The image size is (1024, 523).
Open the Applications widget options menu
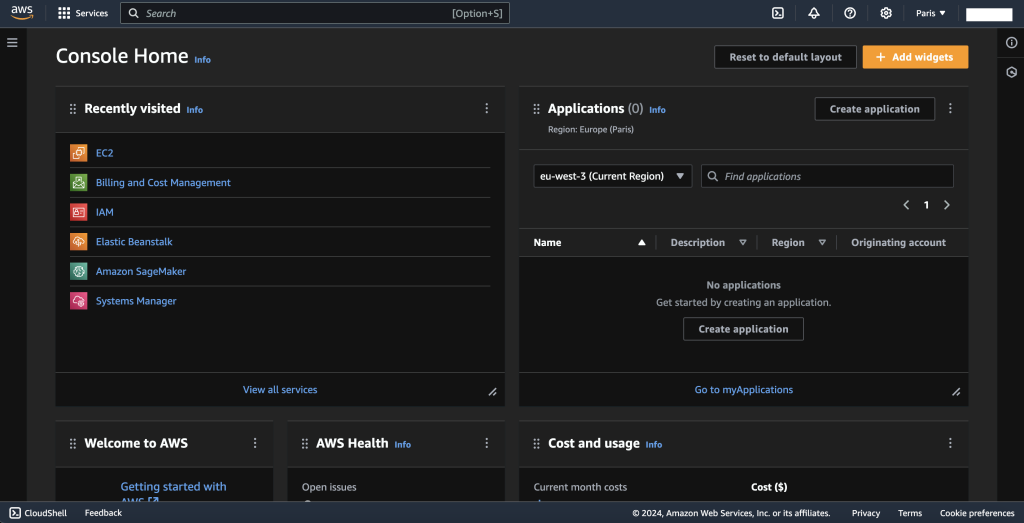click(x=950, y=108)
